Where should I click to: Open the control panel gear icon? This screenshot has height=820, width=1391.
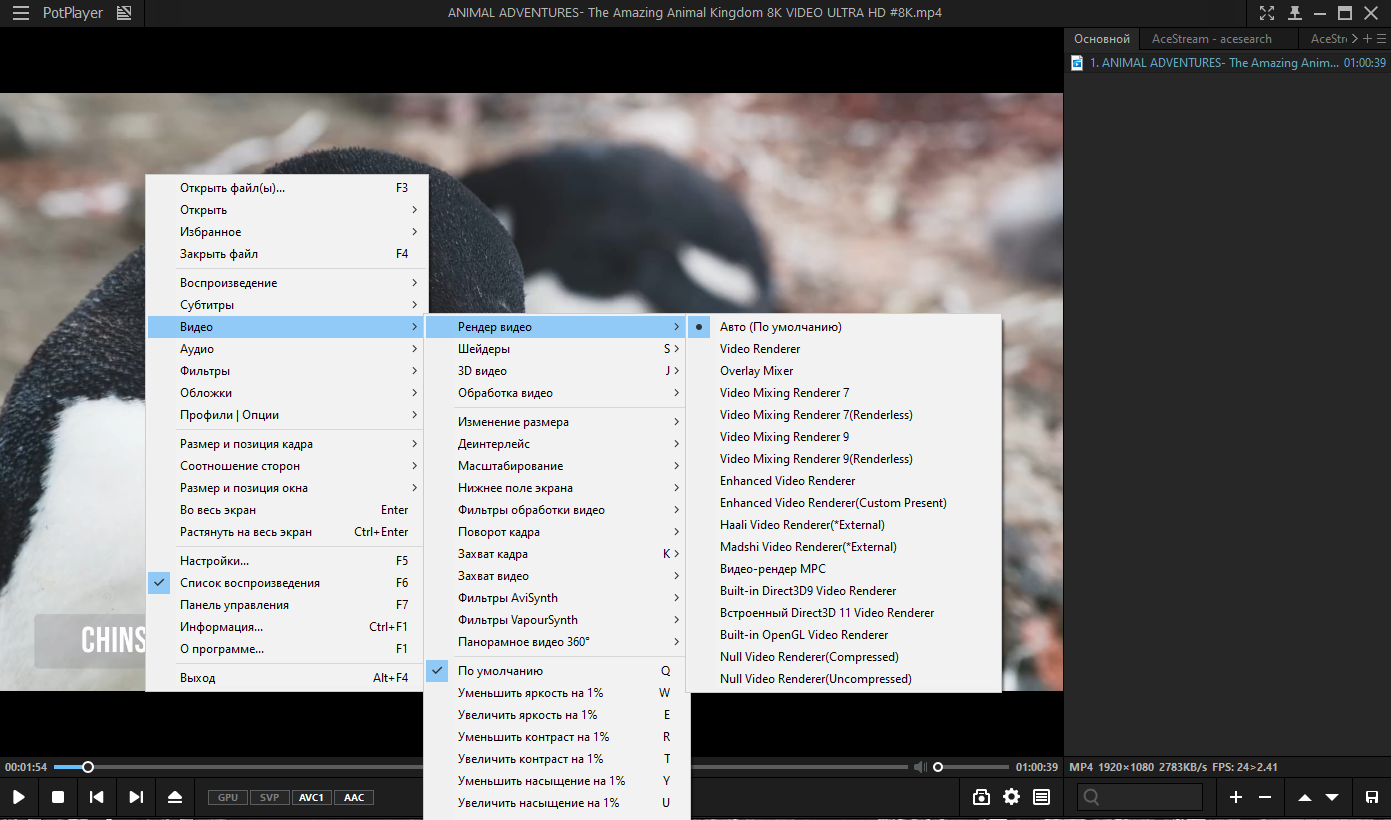pyautogui.click(x=1011, y=797)
